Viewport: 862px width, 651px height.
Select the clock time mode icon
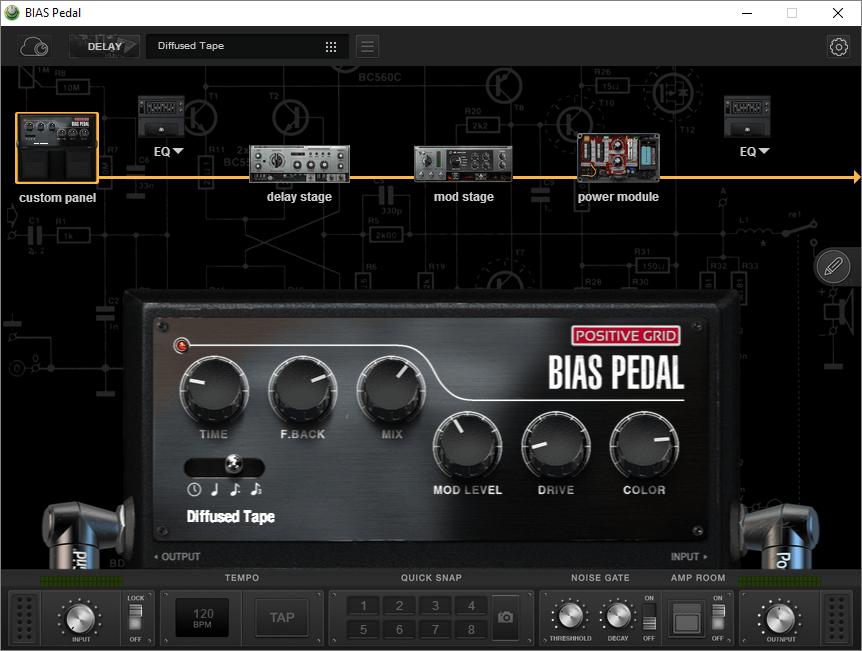(x=194, y=489)
